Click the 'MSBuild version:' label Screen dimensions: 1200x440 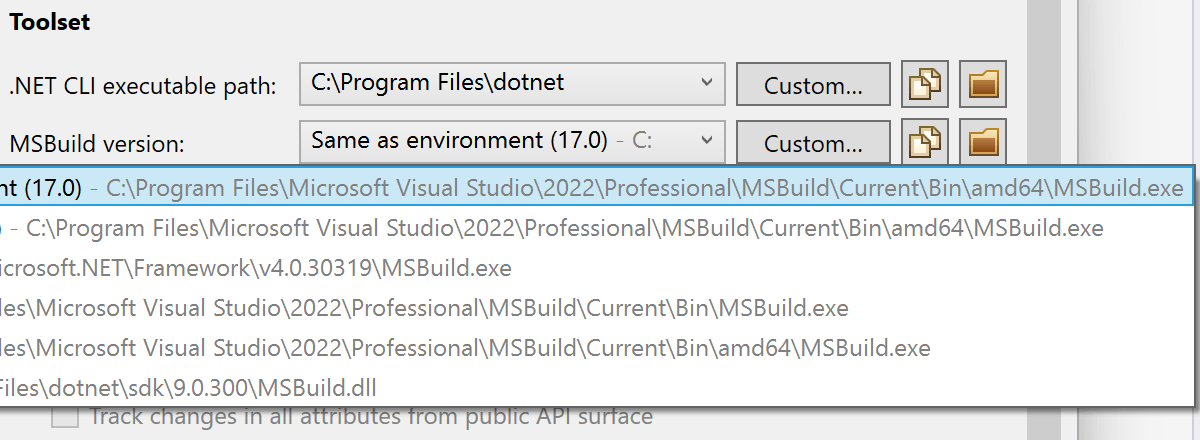click(97, 144)
